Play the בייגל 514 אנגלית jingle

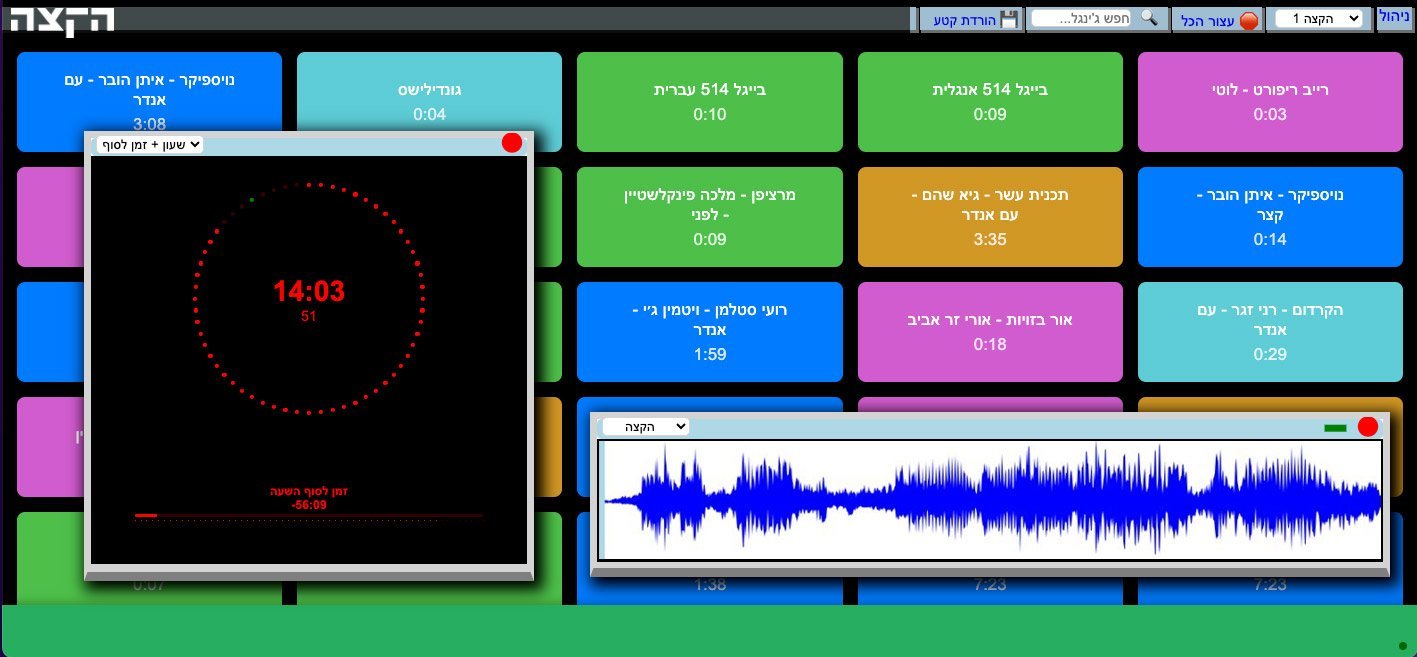point(990,101)
